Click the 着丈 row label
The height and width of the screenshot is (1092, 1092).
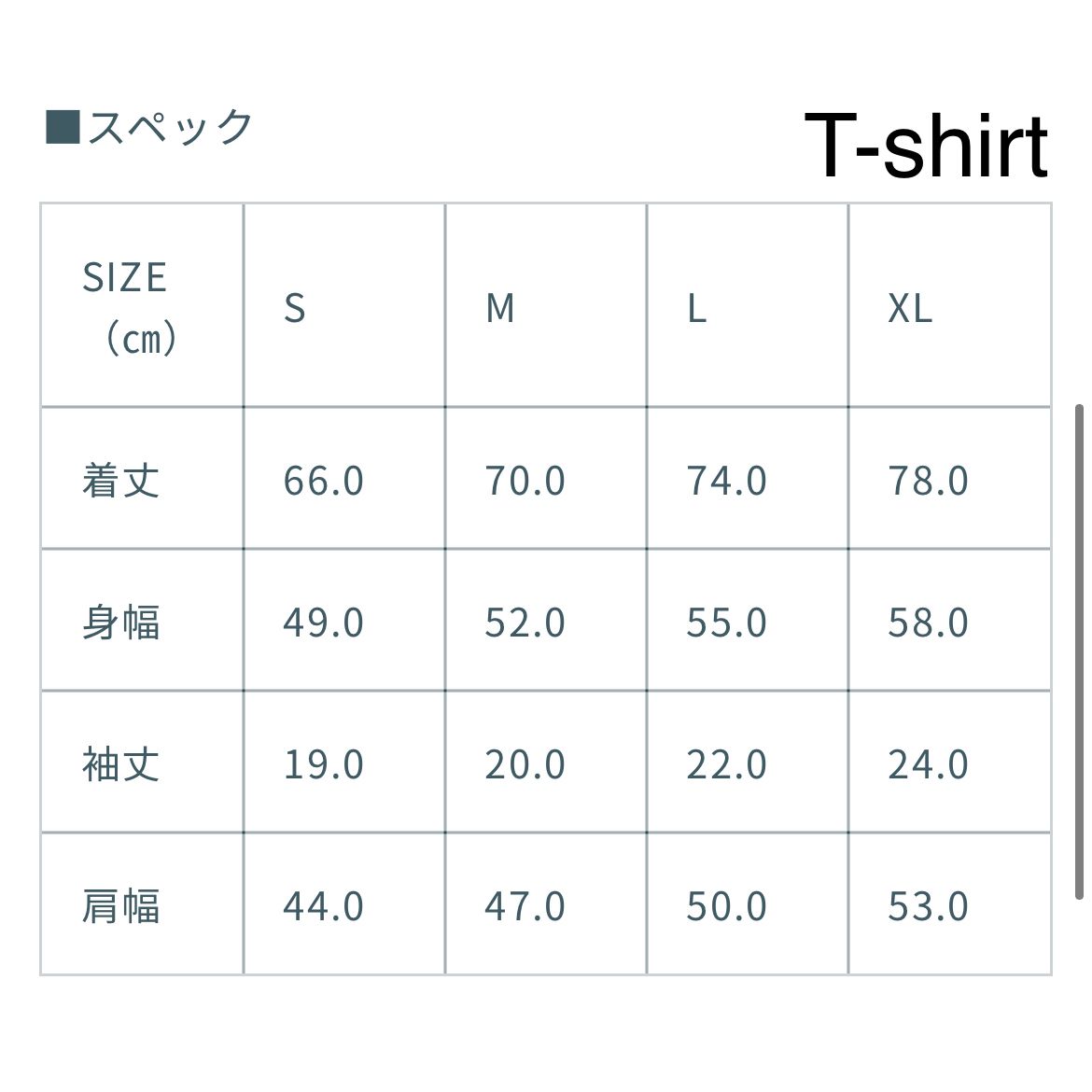click(121, 481)
